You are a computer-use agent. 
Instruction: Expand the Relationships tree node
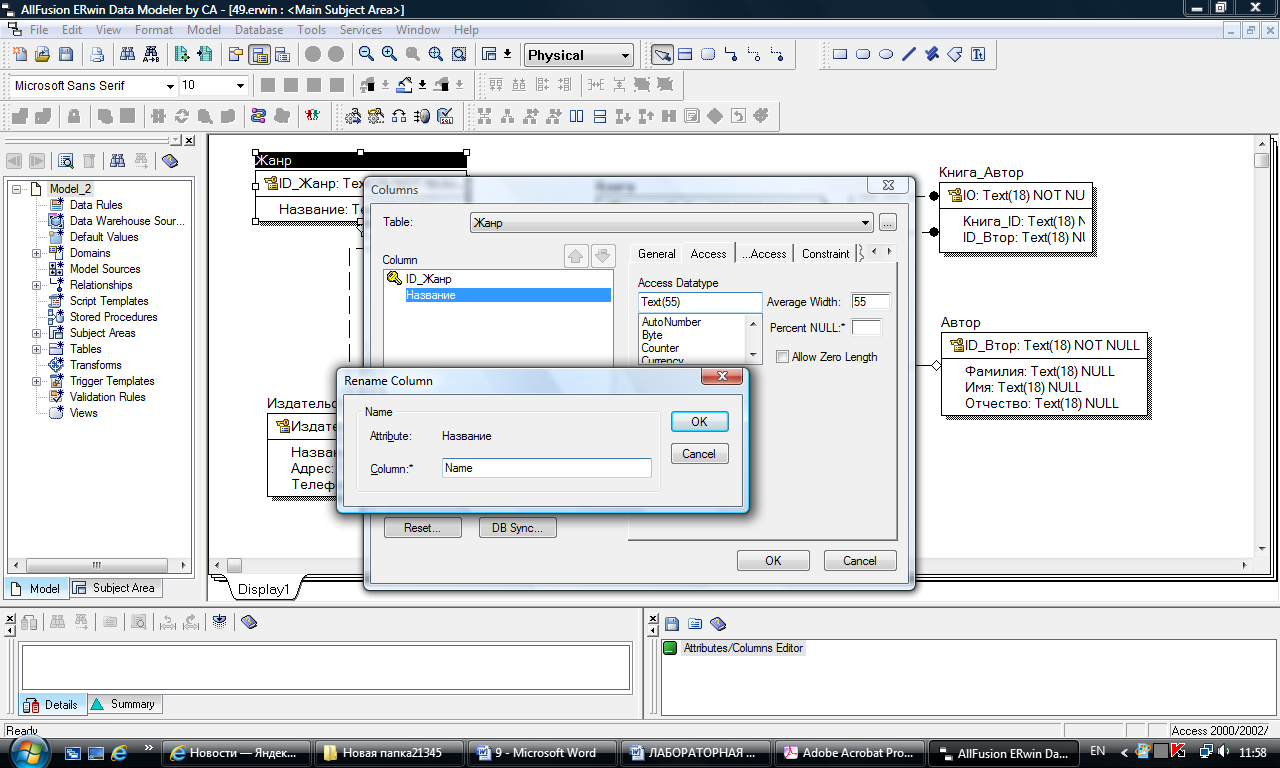pos(37,285)
